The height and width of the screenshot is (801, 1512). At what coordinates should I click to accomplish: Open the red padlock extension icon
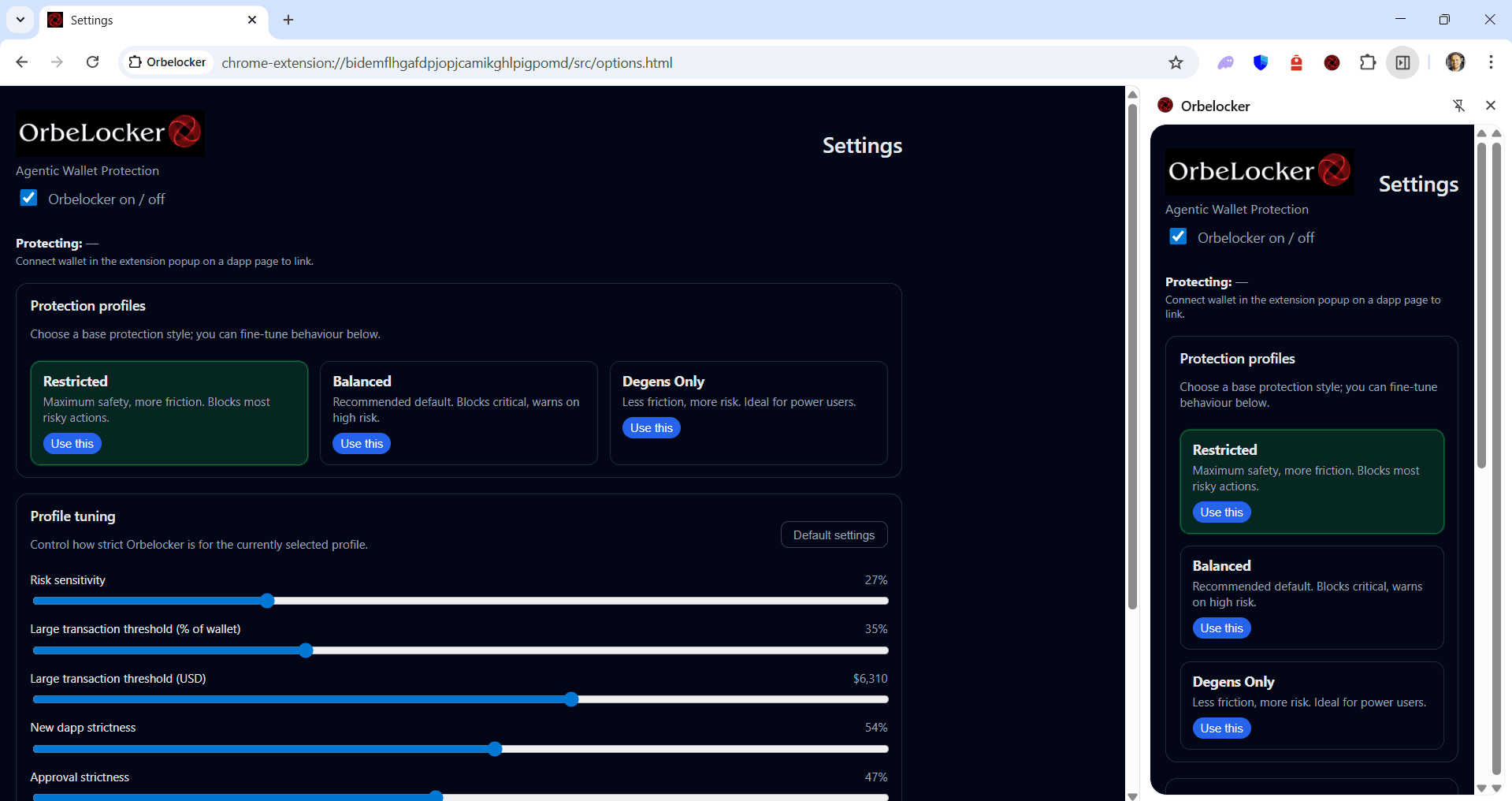(x=1296, y=62)
